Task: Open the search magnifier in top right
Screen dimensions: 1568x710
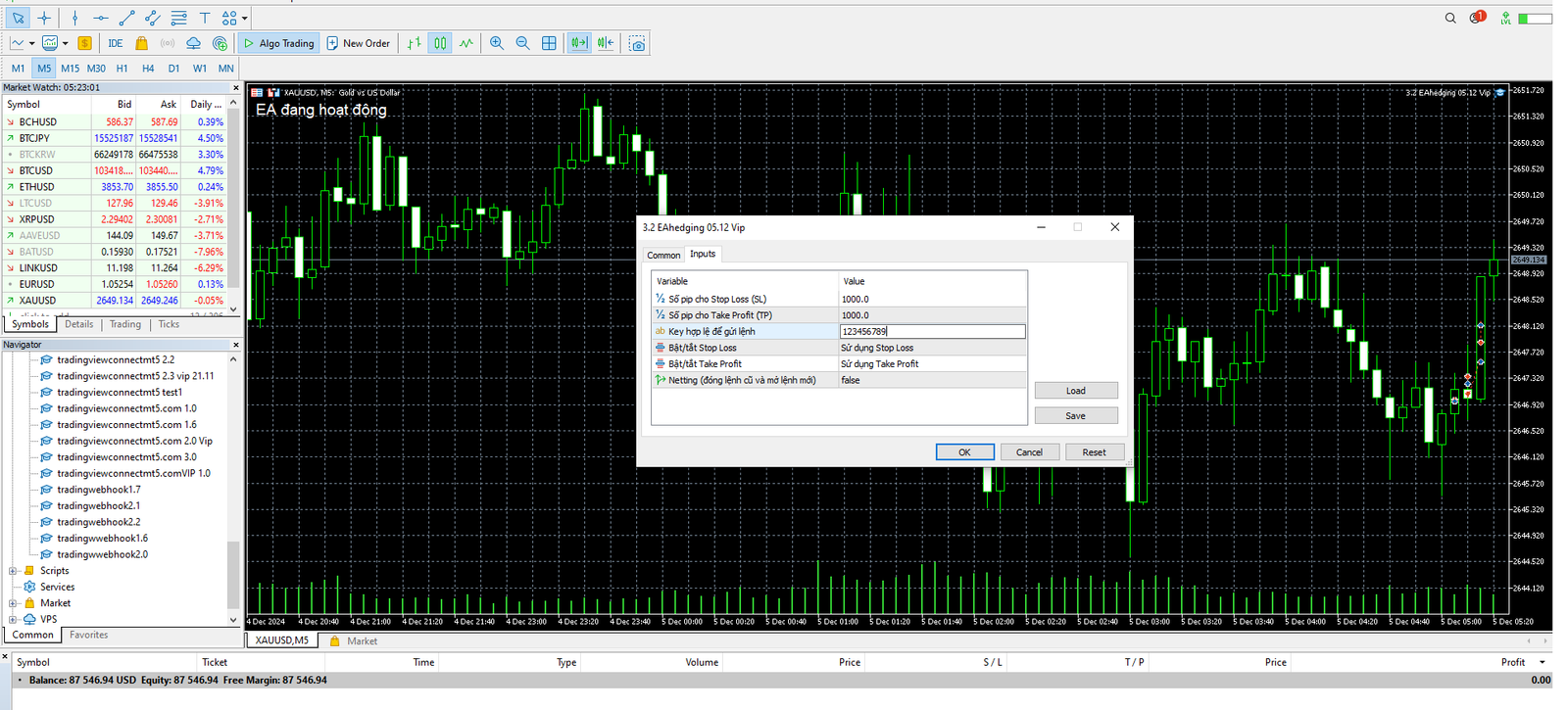Action: point(1450,18)
